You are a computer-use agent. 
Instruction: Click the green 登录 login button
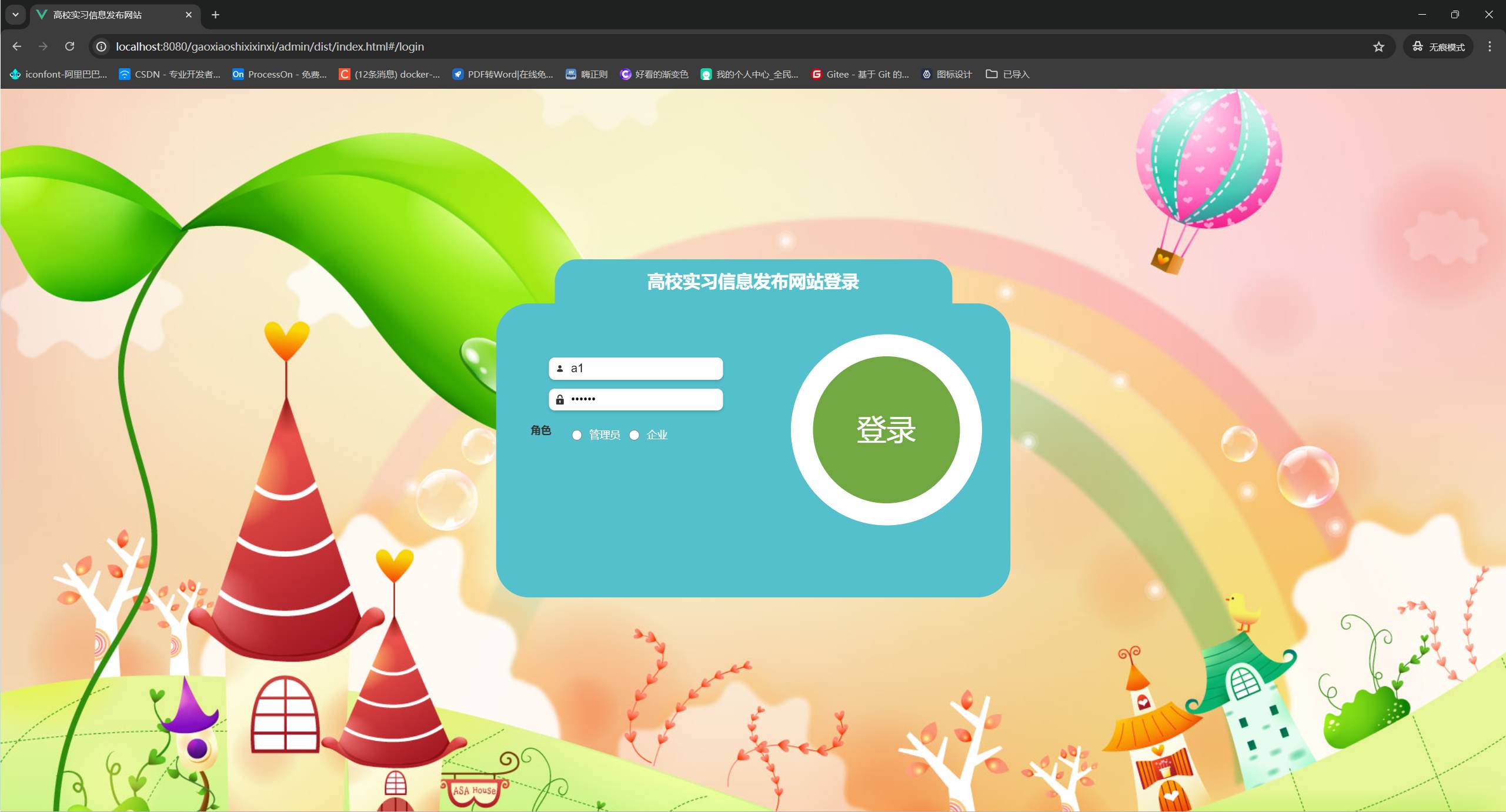click(x=886, y=430)
